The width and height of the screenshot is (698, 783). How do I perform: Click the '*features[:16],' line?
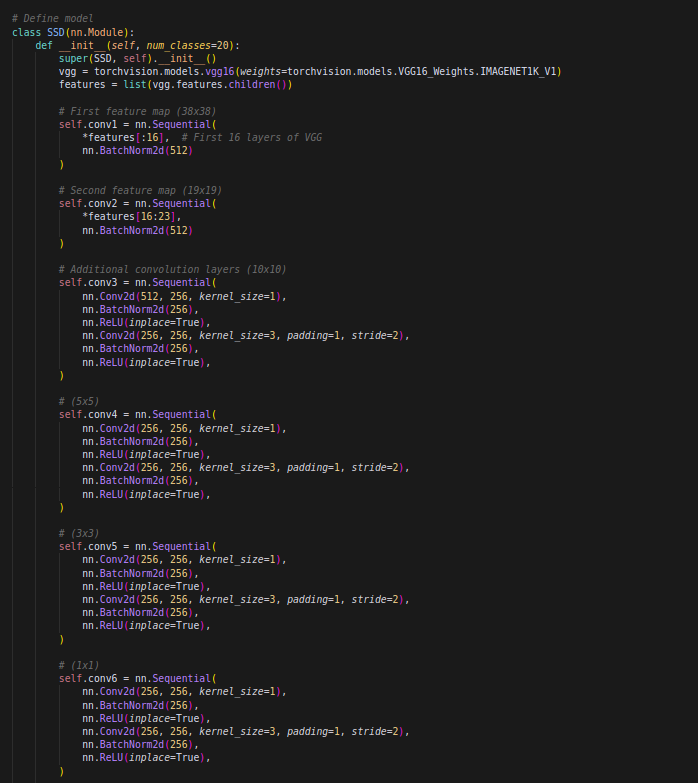pos(126,137)
